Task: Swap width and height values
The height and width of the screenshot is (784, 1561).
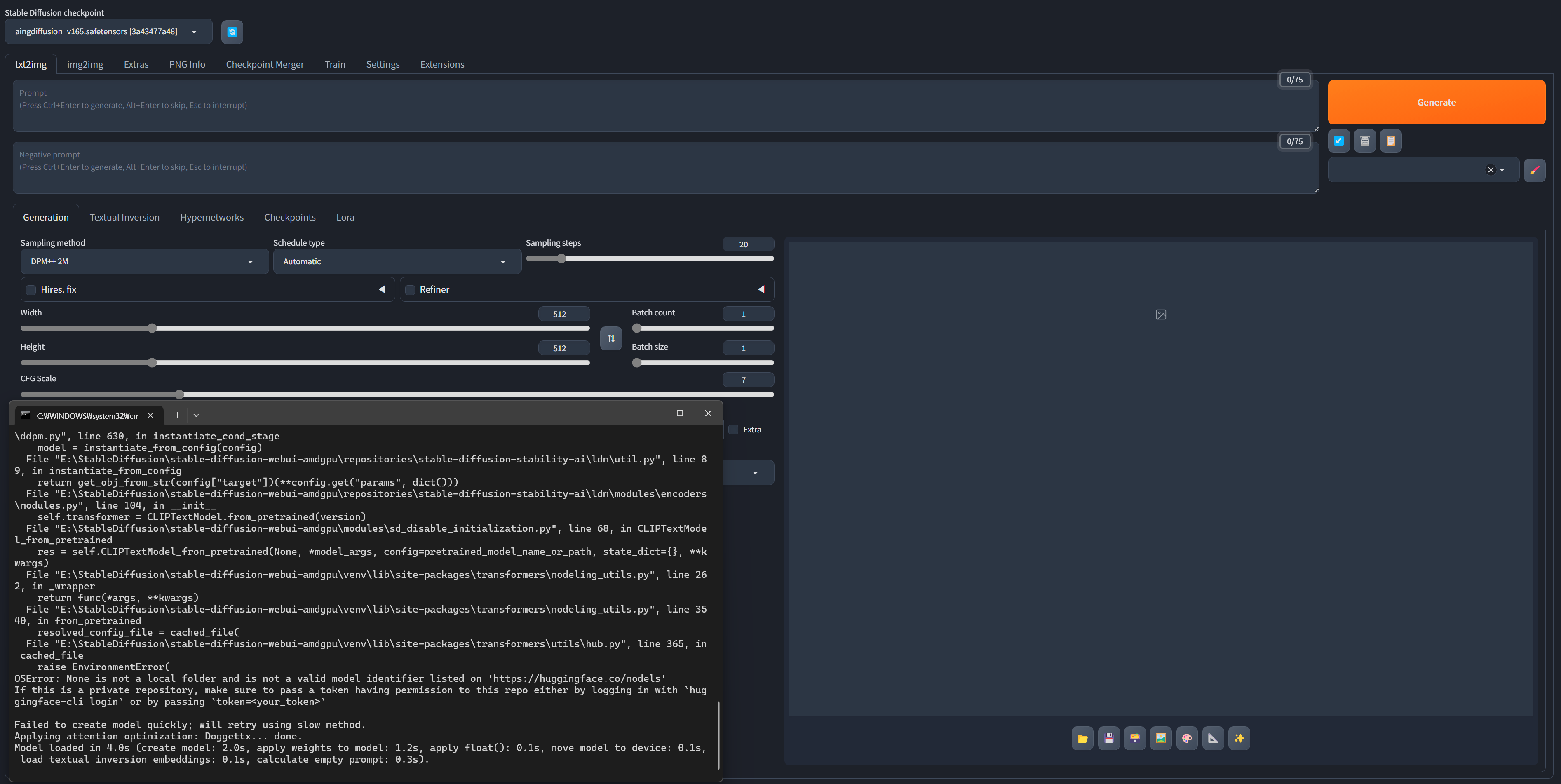Action: click(611, 338)
